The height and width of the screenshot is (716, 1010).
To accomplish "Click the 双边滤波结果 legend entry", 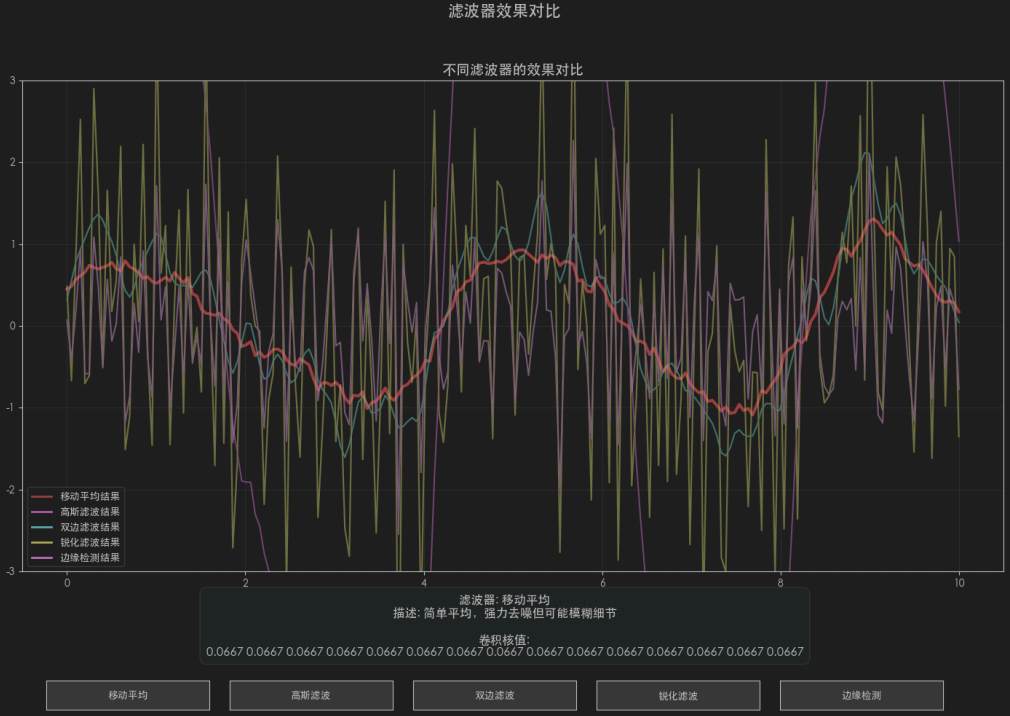I will [75, 527].
